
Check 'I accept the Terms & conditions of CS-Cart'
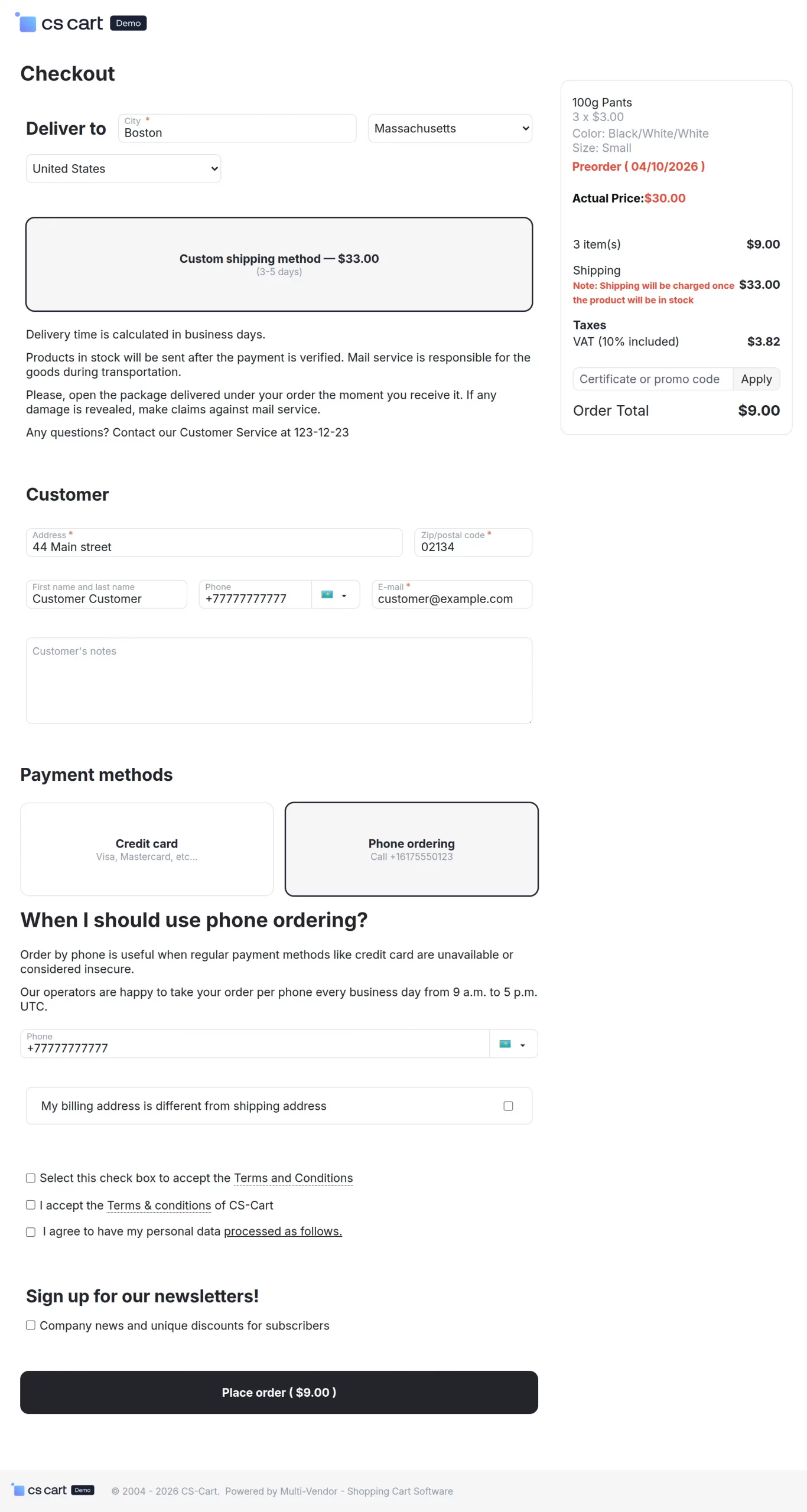tap(30, 1205)
